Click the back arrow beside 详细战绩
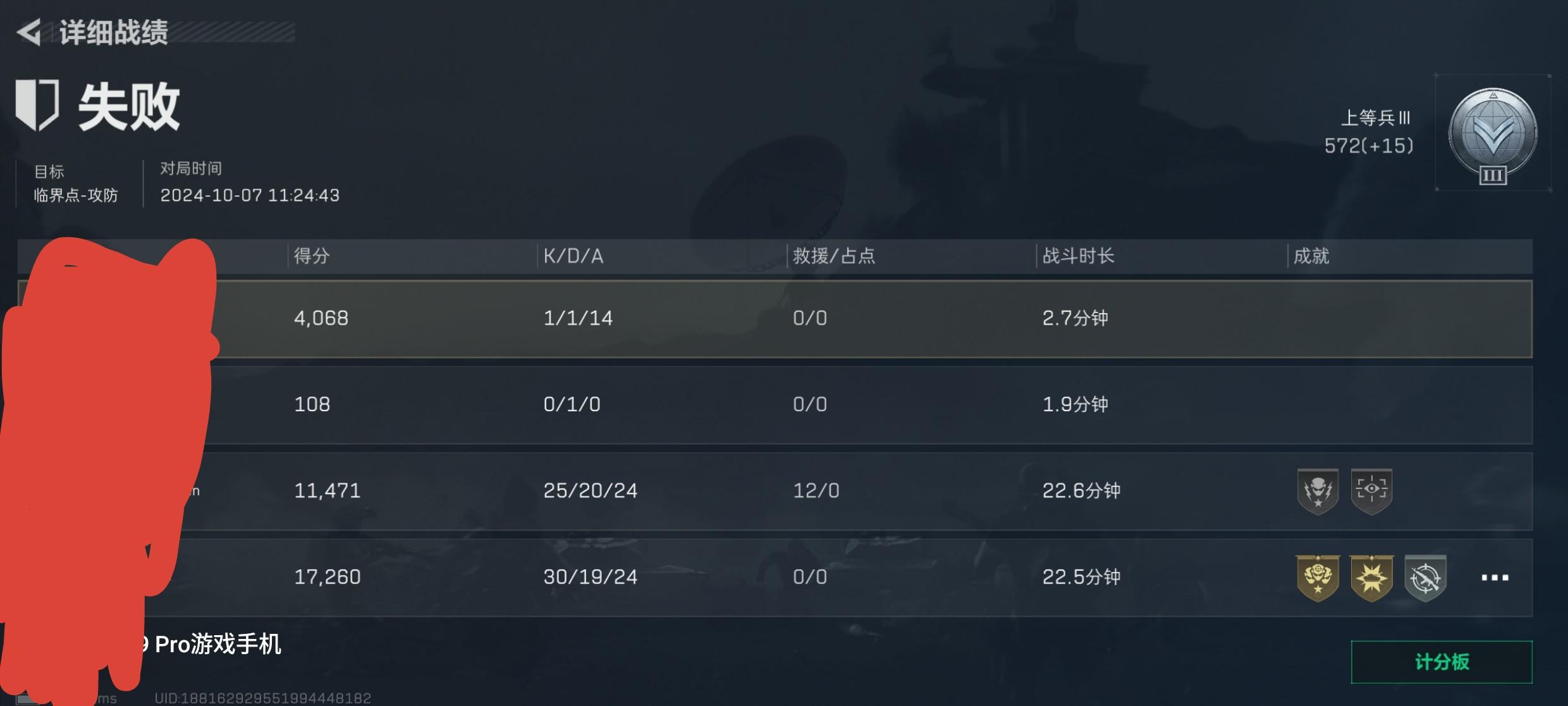Image resolution: width=1568 pixels, height=706 pixels. 29,32
